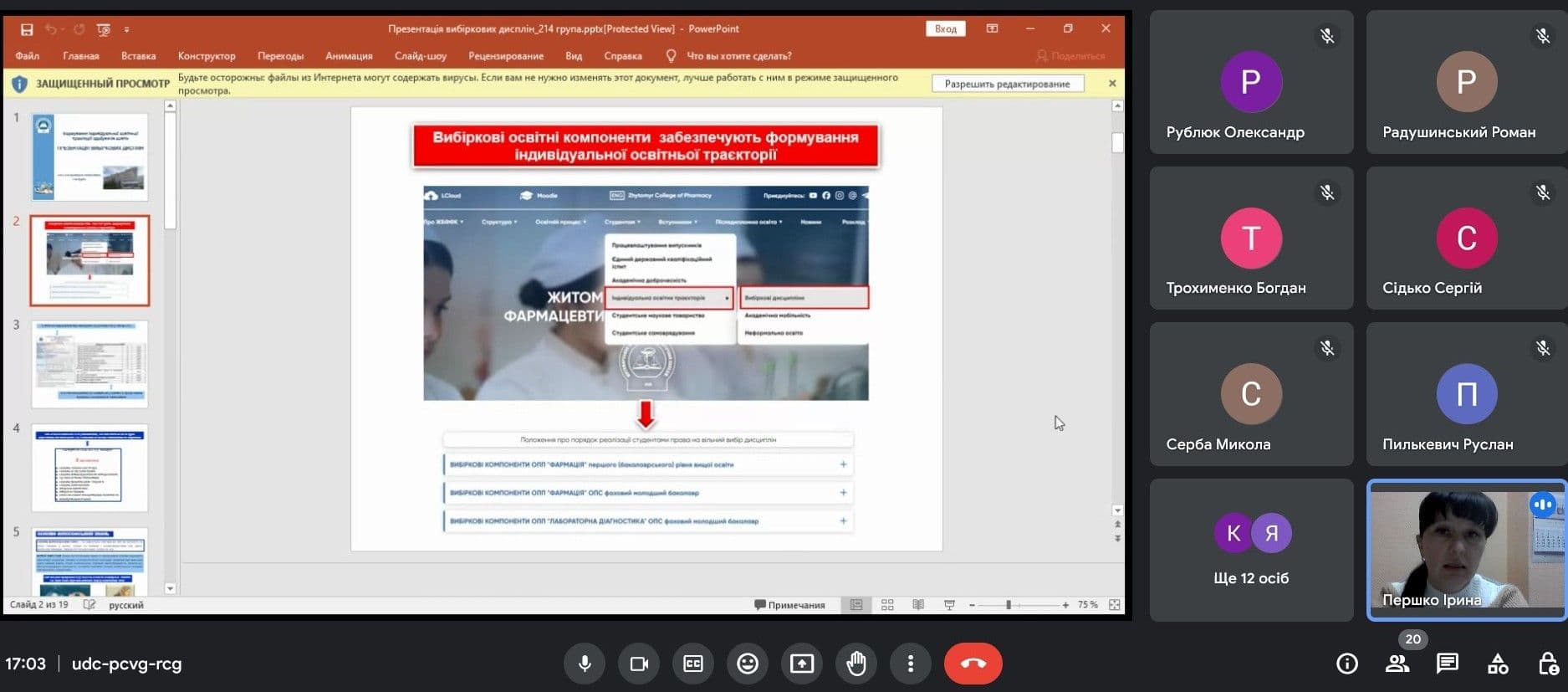Viewport: 1568px width, 692px height.
Task: Start Slide Show view from status bar
Action: (x=949, y=605)
